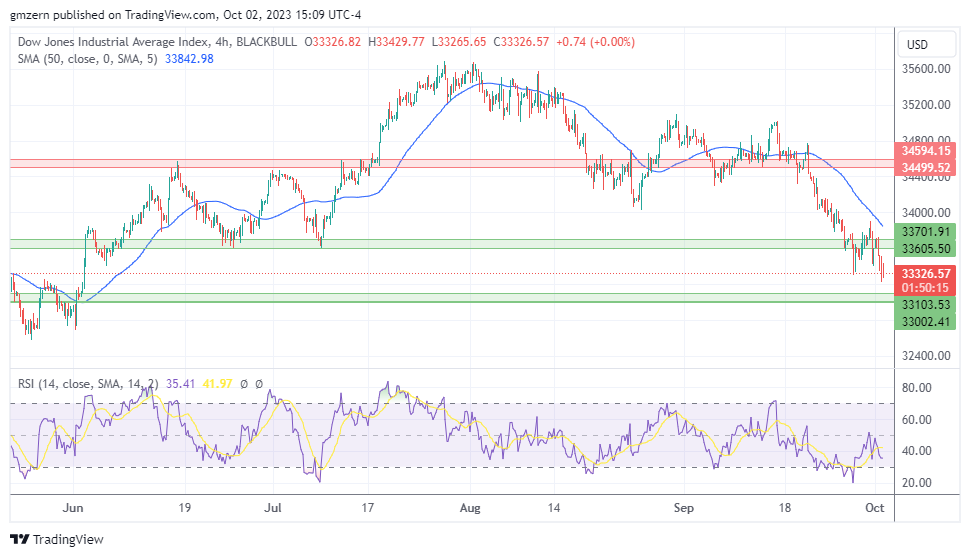Click the 35200.00 price axis label

click(x=926, y=105)
